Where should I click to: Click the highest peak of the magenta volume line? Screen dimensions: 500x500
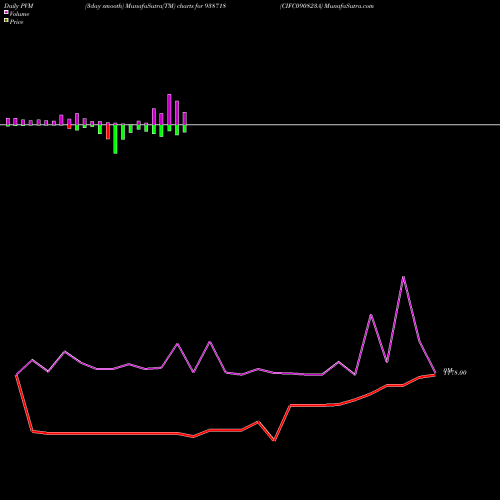pos(403,277)
